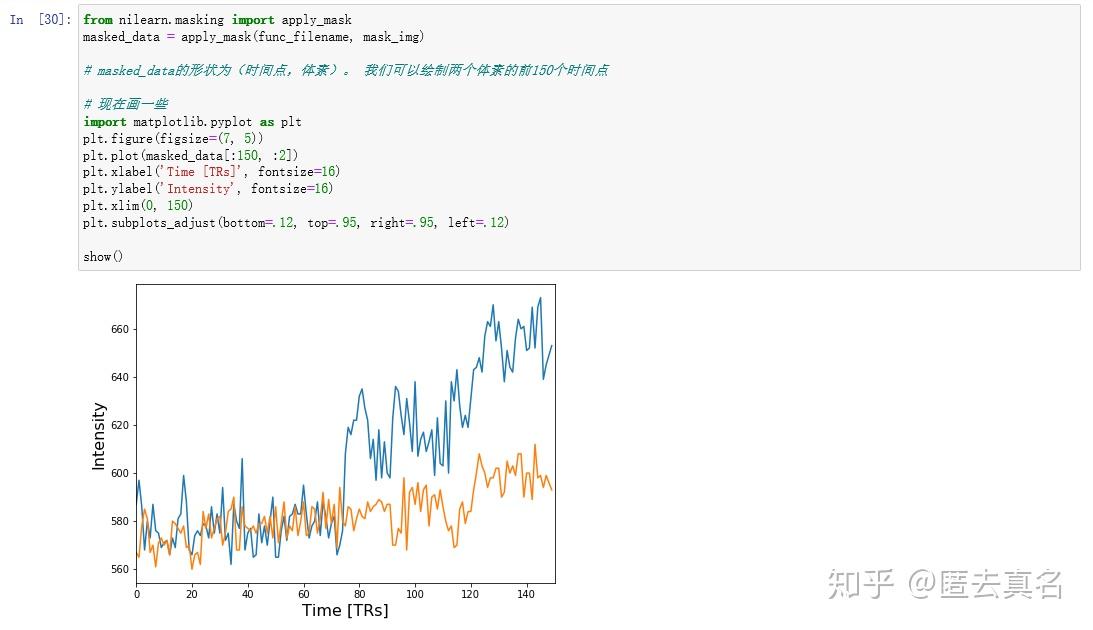The width and height of the screenshot is (1093, 630).
Task: Click the plt.plot(masked_data[:150, :2]) line
Action: (x=190, y=155)
